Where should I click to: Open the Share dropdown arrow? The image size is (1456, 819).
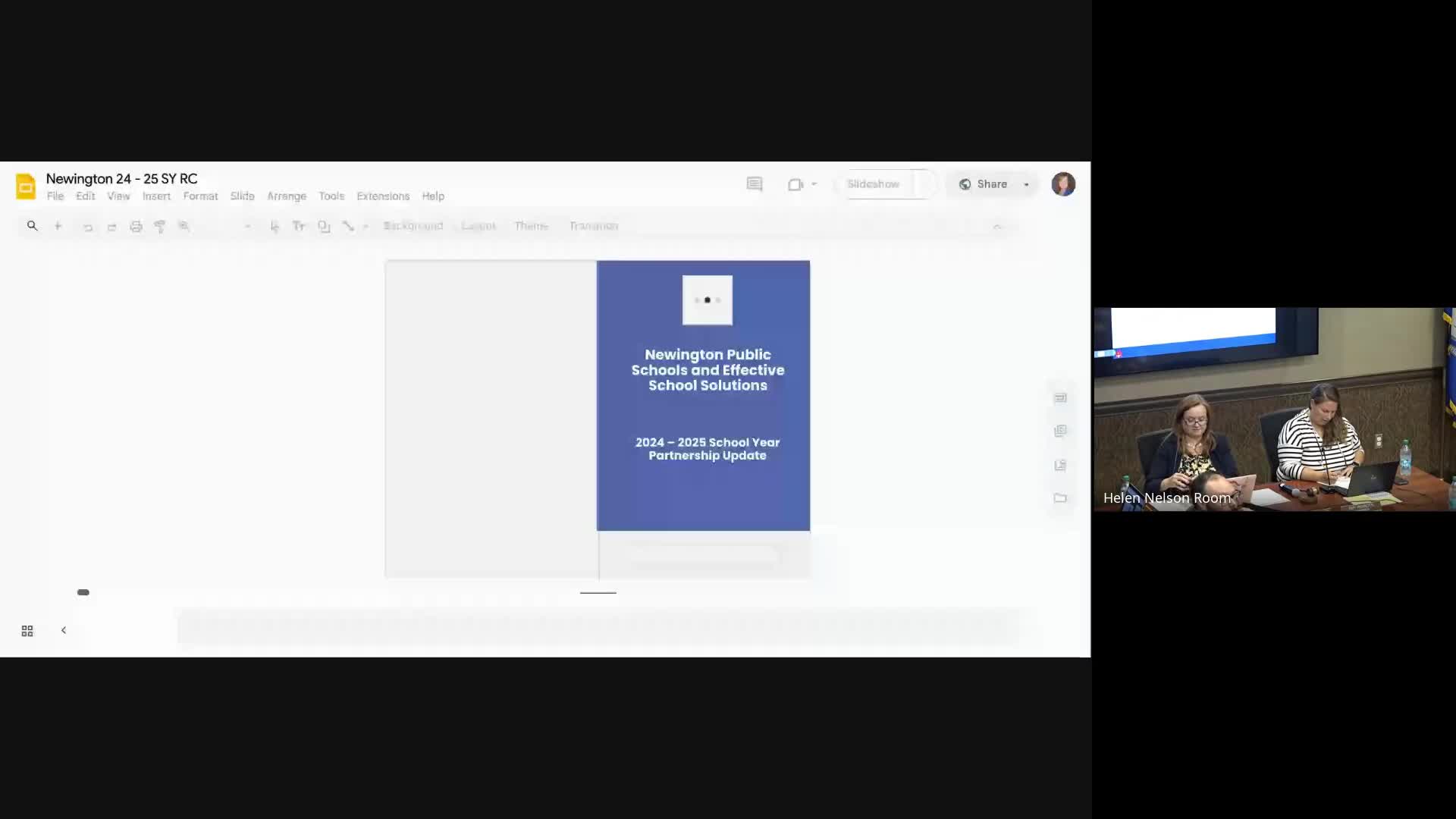[1027, 184]
